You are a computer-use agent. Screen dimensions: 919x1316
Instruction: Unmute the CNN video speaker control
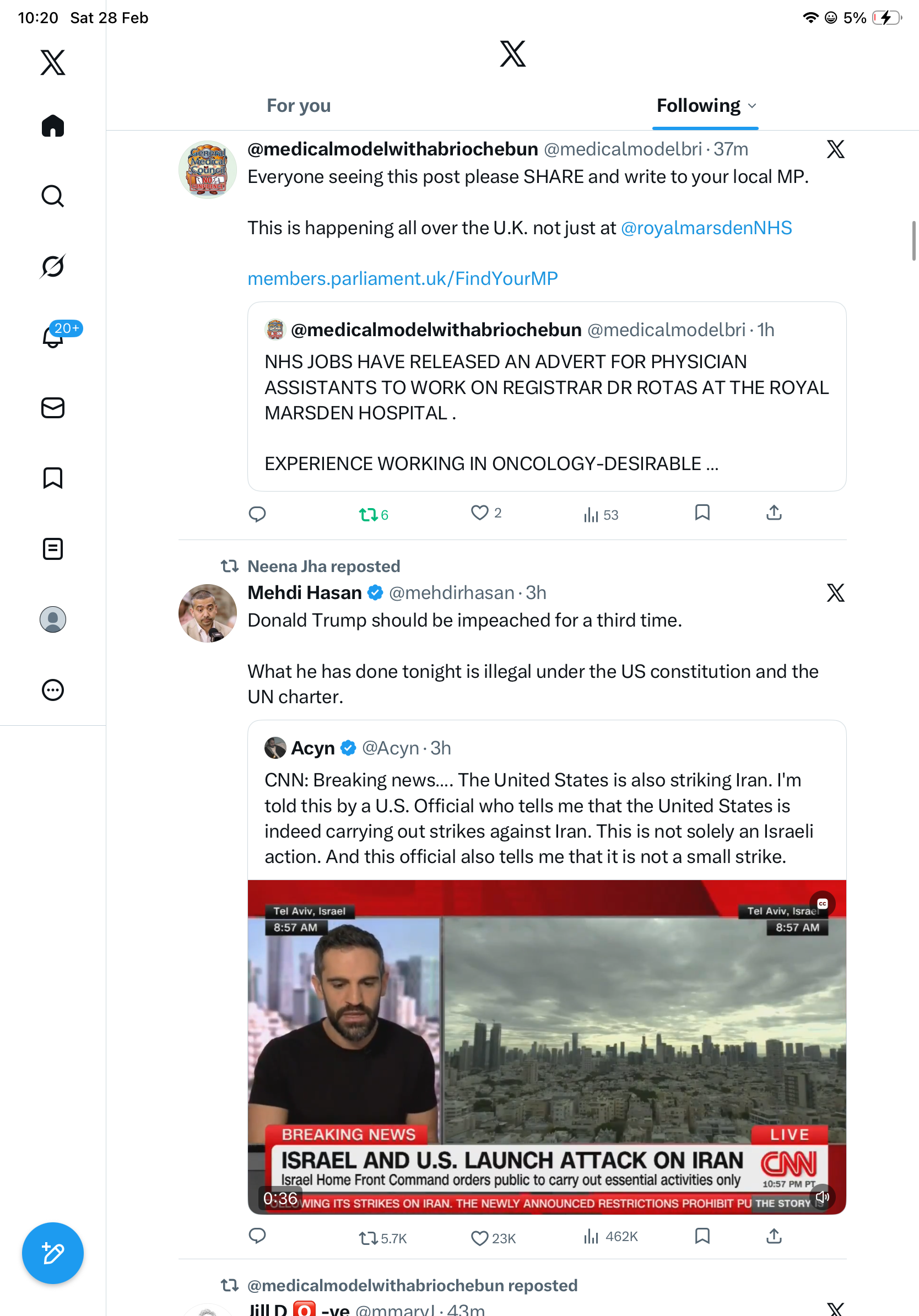[x=822, y=1197]
